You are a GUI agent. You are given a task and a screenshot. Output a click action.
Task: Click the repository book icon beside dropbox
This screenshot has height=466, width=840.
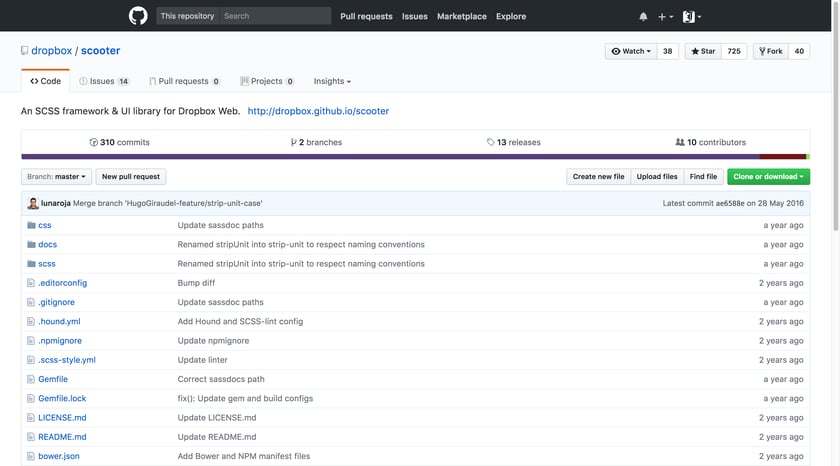[x=24, y=50]
